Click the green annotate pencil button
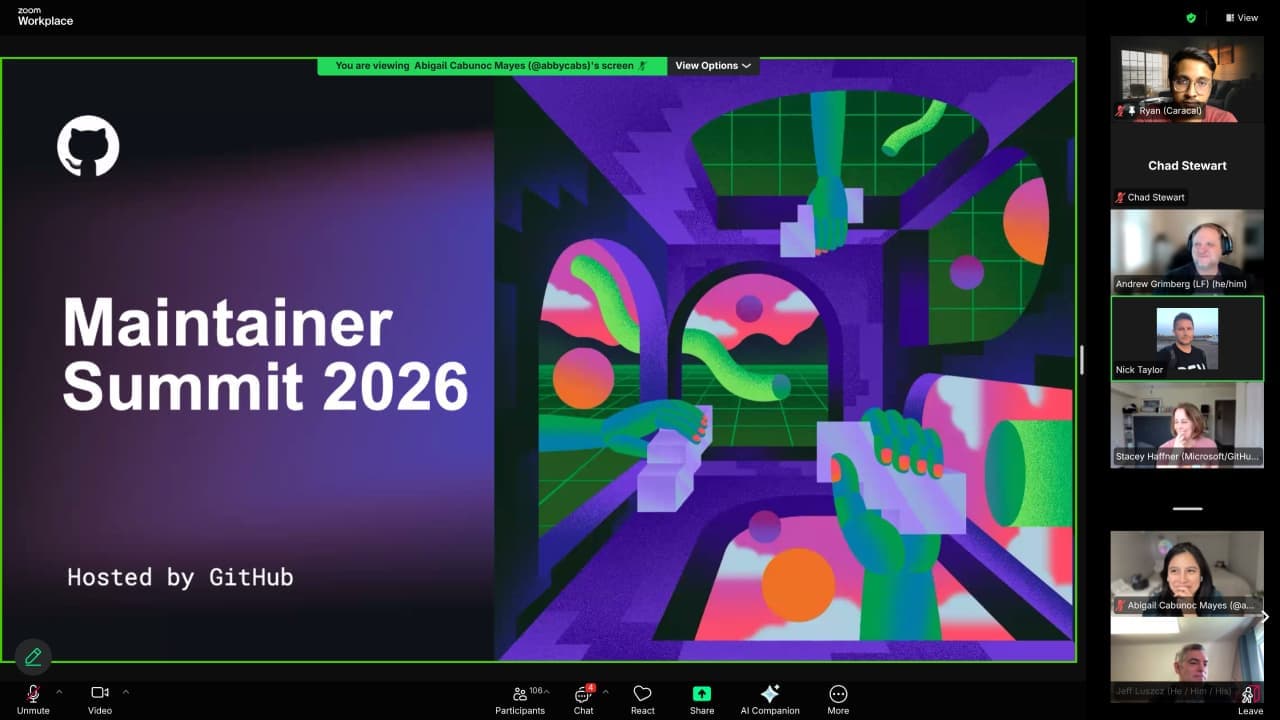Image resolution: width=1280 pixels, height=720 pixels. point(33,657)
